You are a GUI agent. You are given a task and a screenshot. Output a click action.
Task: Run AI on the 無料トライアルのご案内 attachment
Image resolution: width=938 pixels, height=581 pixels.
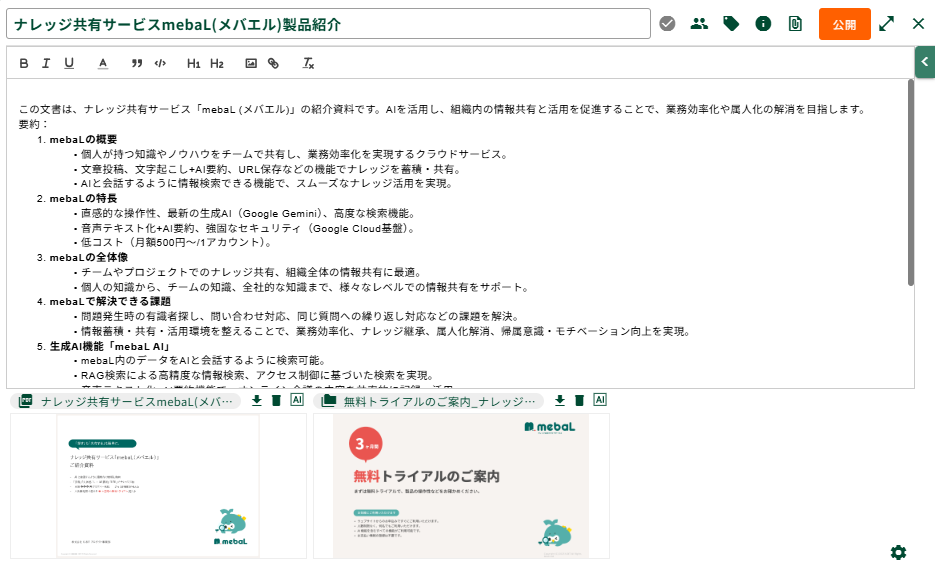tap(600, 400)
